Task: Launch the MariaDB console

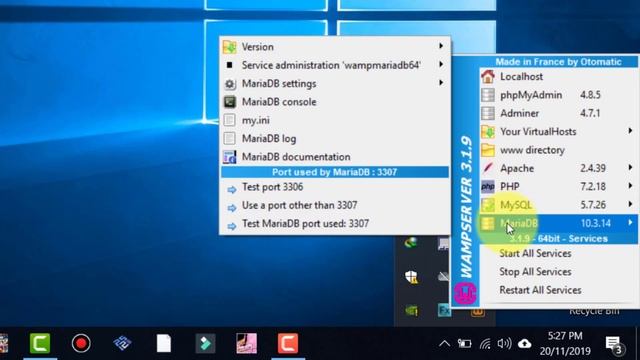Action: pos(335,102)
